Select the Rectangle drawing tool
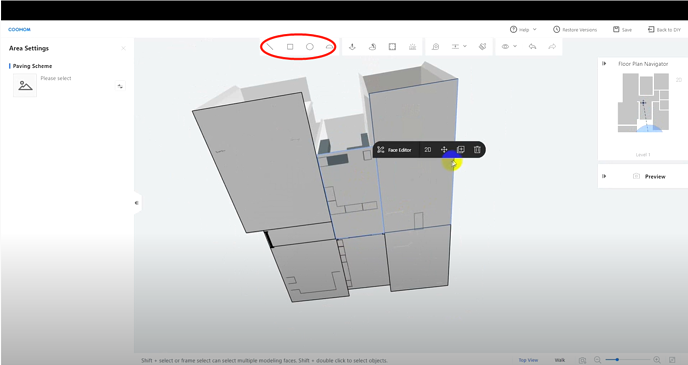The image size is (688, 365). pos(290,47)
